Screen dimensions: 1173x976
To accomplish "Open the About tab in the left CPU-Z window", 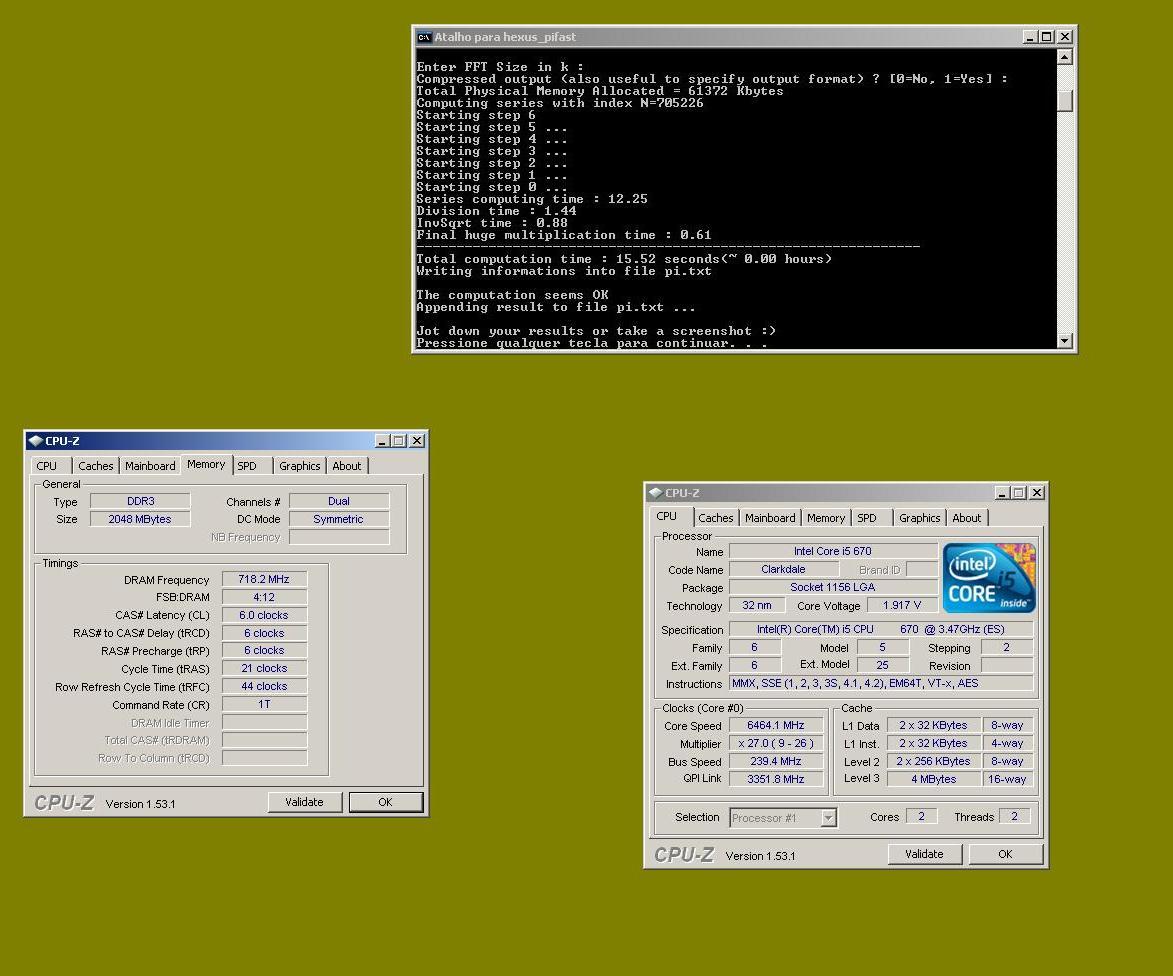I will [346, 466].
